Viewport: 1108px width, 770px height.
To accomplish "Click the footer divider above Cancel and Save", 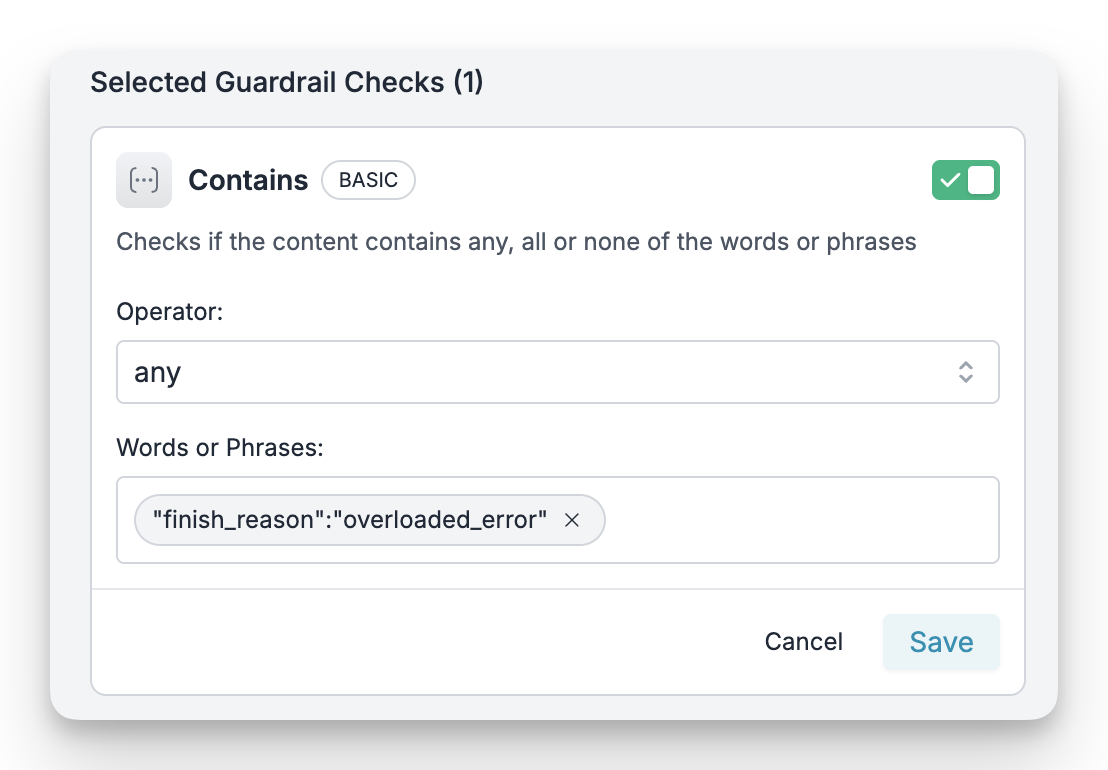I will (558, 588).
